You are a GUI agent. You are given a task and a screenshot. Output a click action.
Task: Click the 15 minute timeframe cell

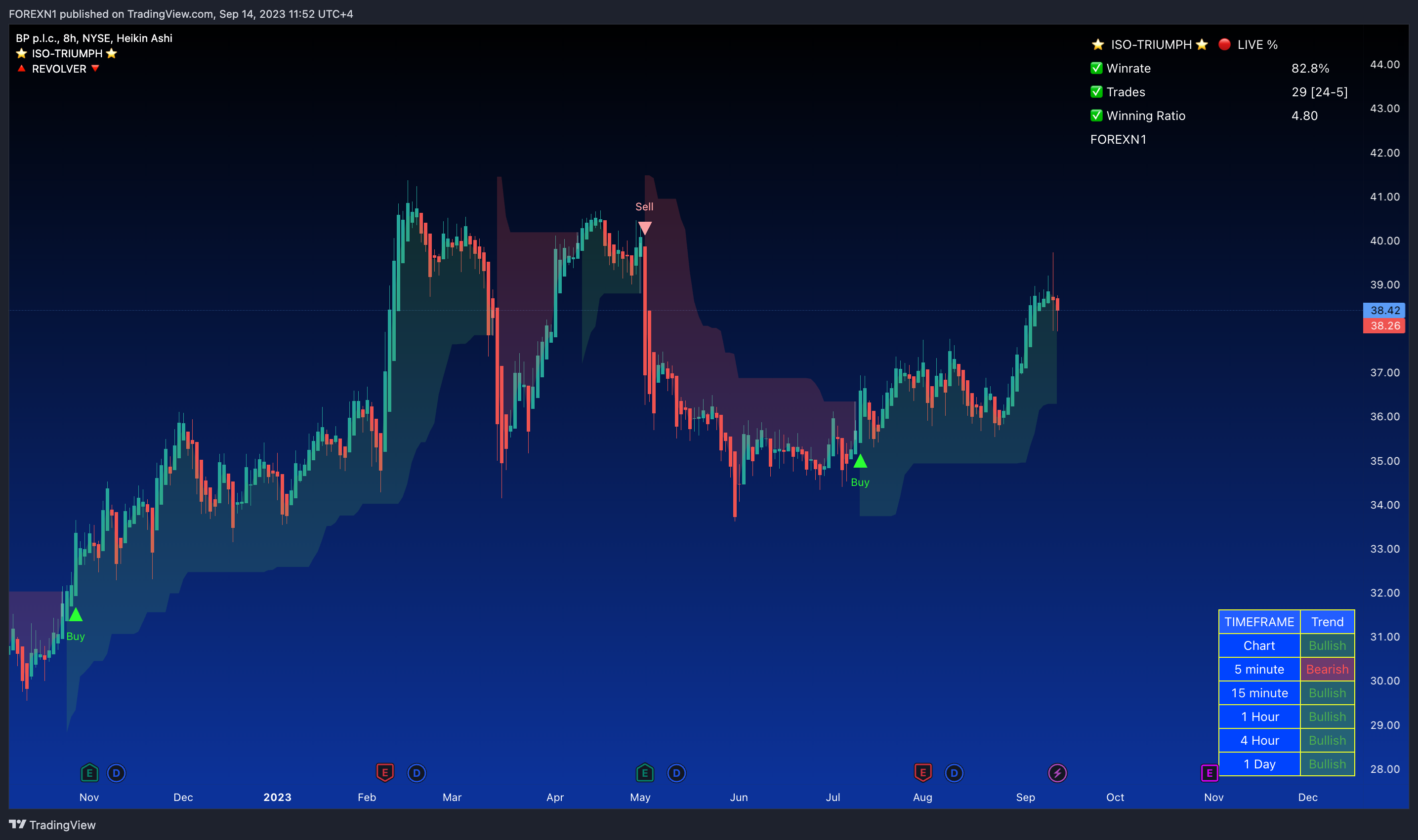point(1259,693)
